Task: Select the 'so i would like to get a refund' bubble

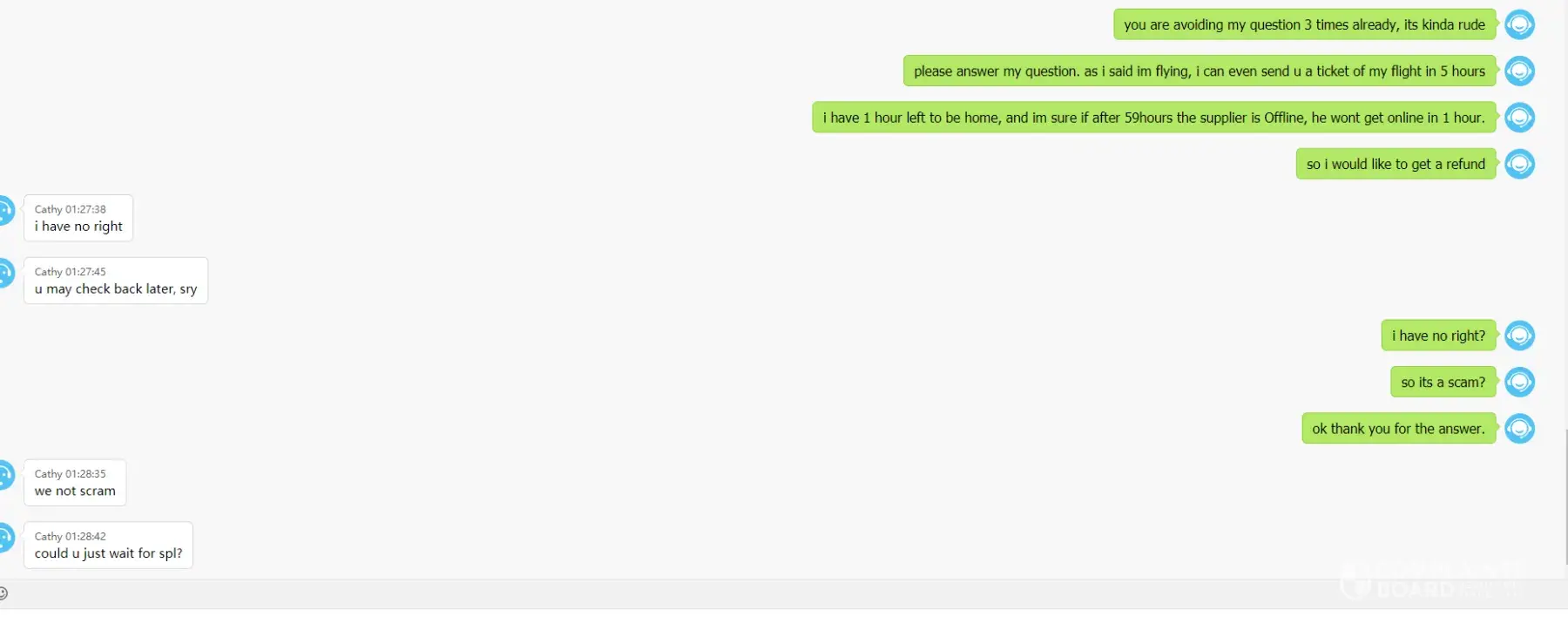Action: click(1396, 164)
